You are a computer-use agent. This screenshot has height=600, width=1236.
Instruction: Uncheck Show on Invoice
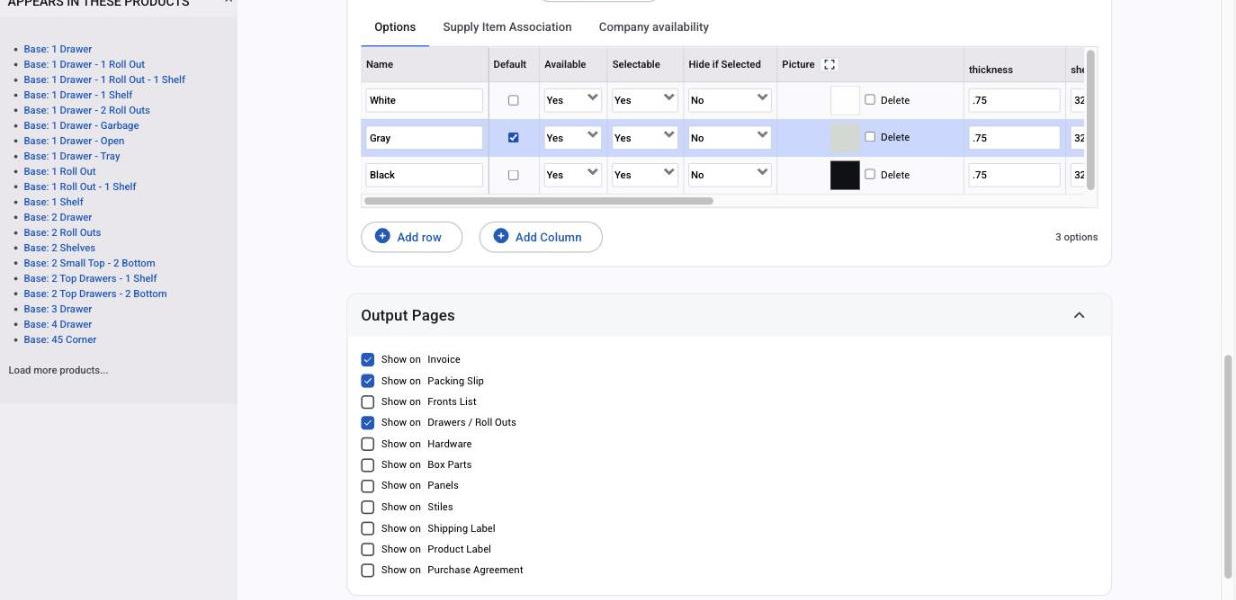pos(367,359)
